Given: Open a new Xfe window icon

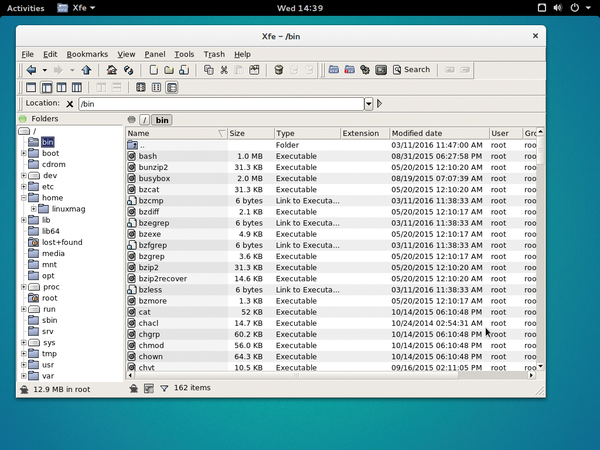Looking at the screenshot, I should (x=334, y=70).
